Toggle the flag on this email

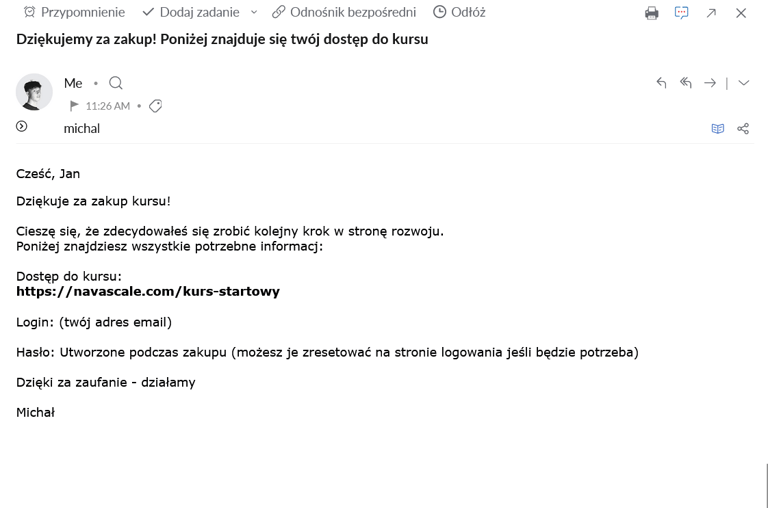(x=74, y=106)
